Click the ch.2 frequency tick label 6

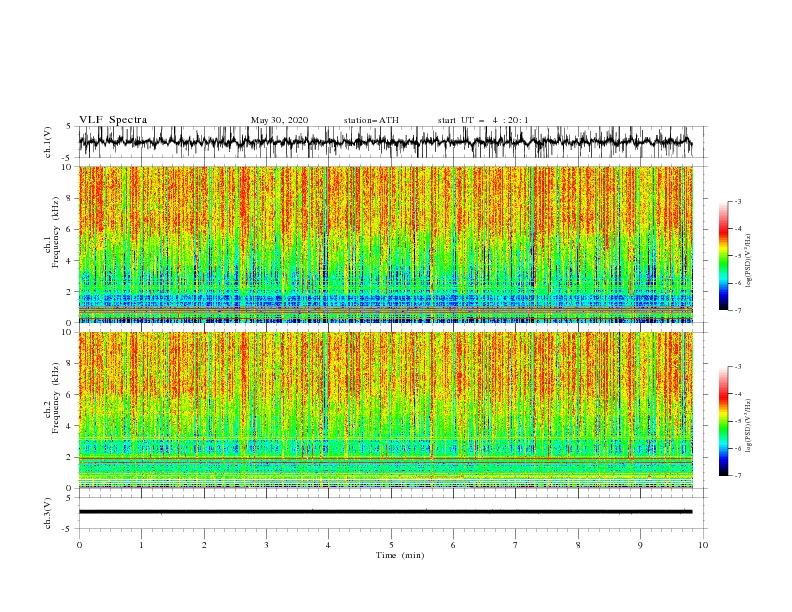tap(70, 395)
